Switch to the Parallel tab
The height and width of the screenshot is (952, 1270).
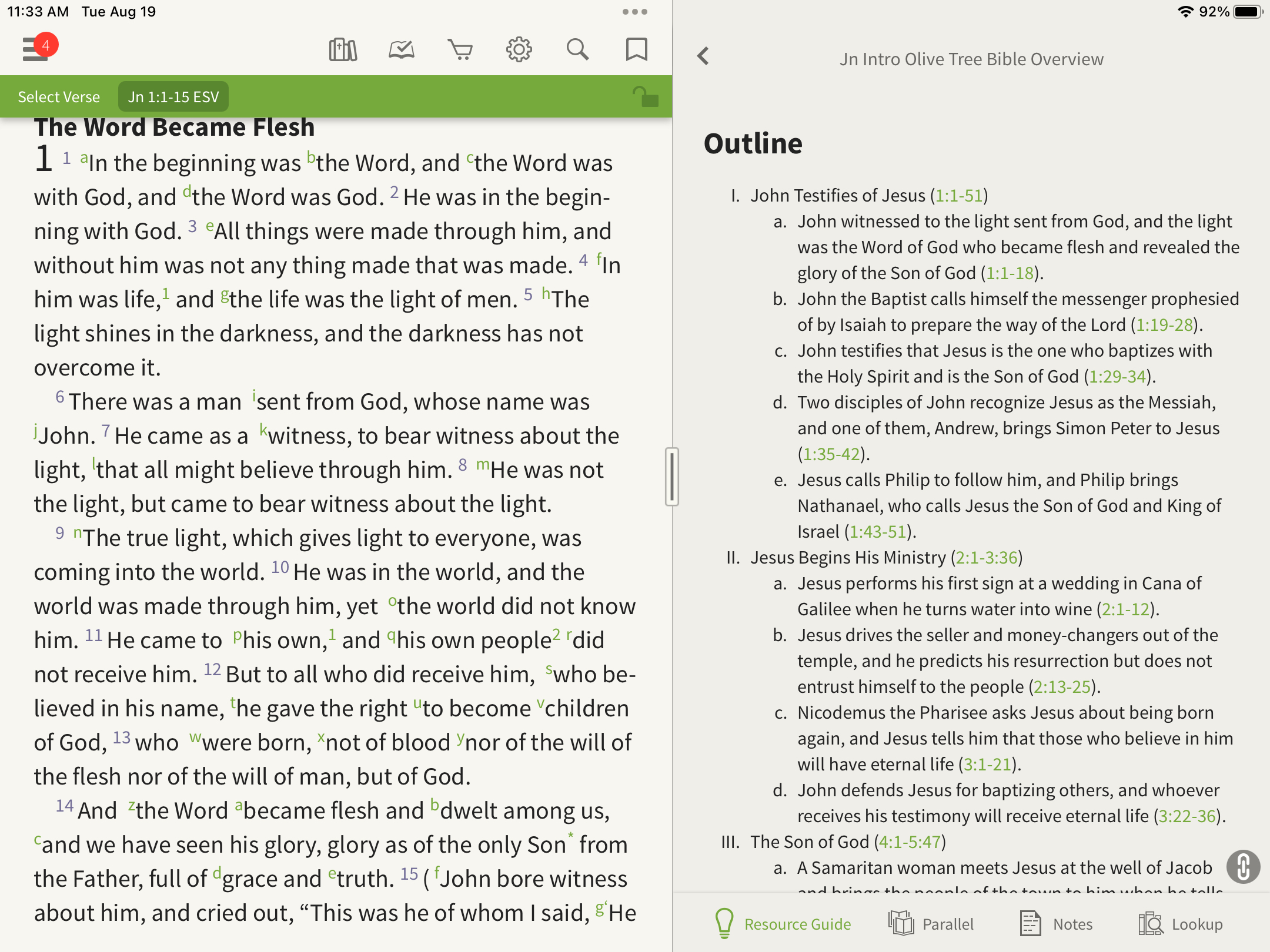pyautogui.click(x=931, y=924)
